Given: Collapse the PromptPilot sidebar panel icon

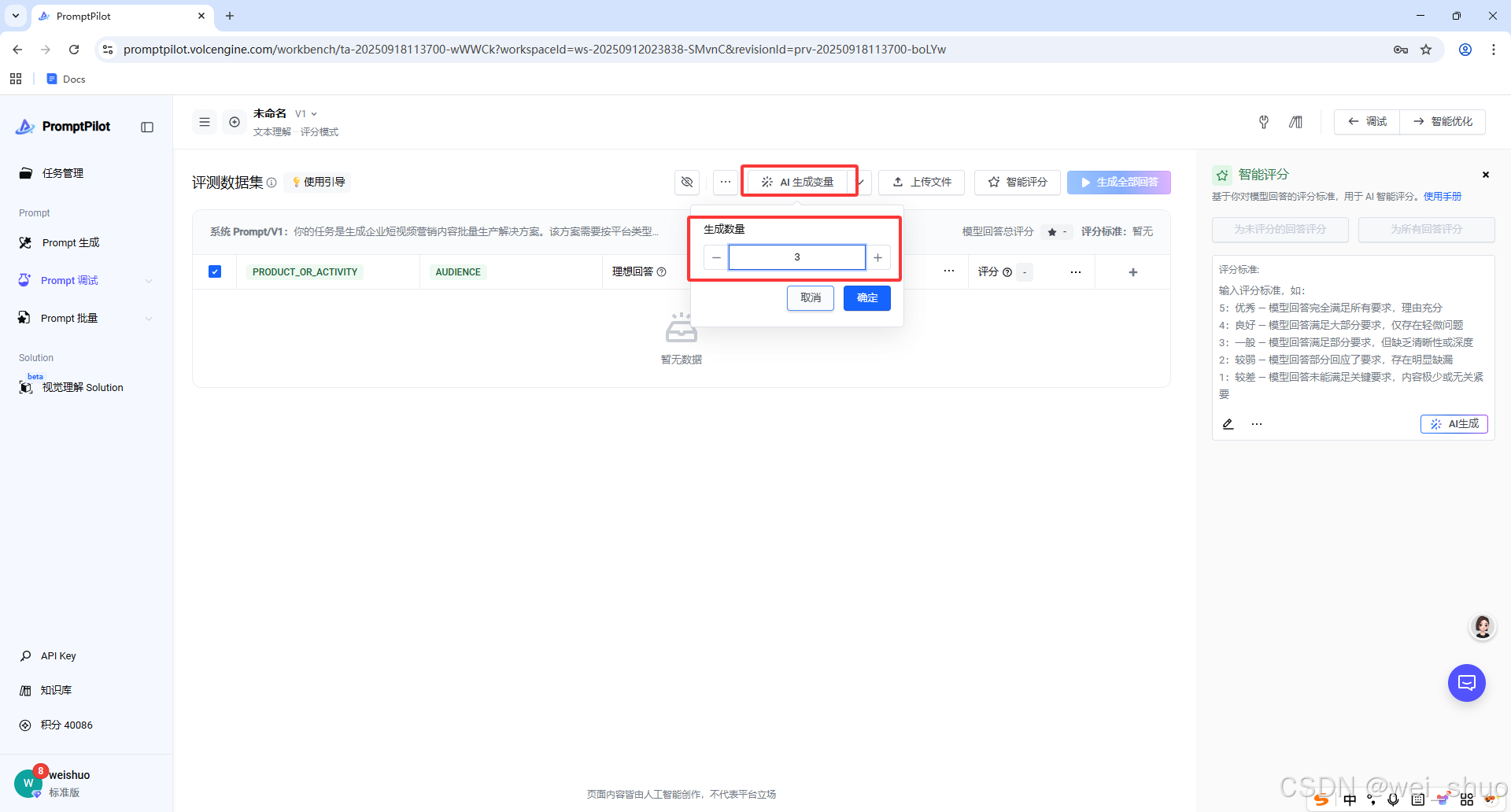Looking at the screenshot, I should [147, 127].
